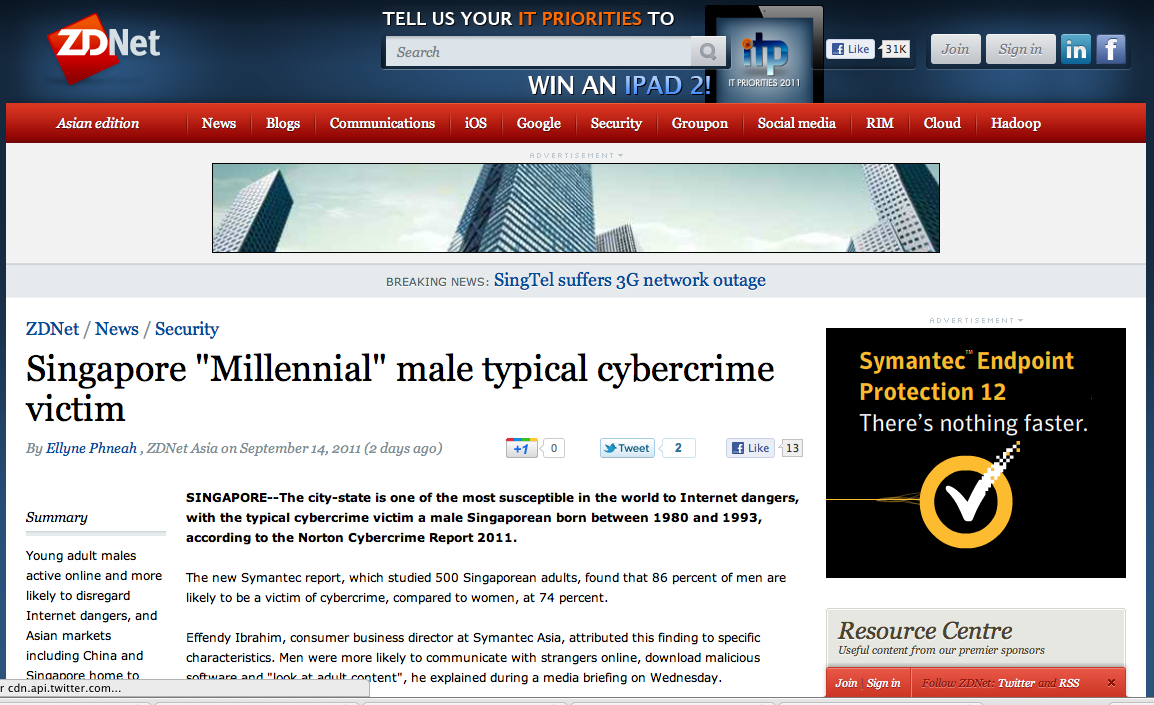Like the article on Facebook
The width and height of the screenshot is (1154, 705).
(x=750, y=448)
